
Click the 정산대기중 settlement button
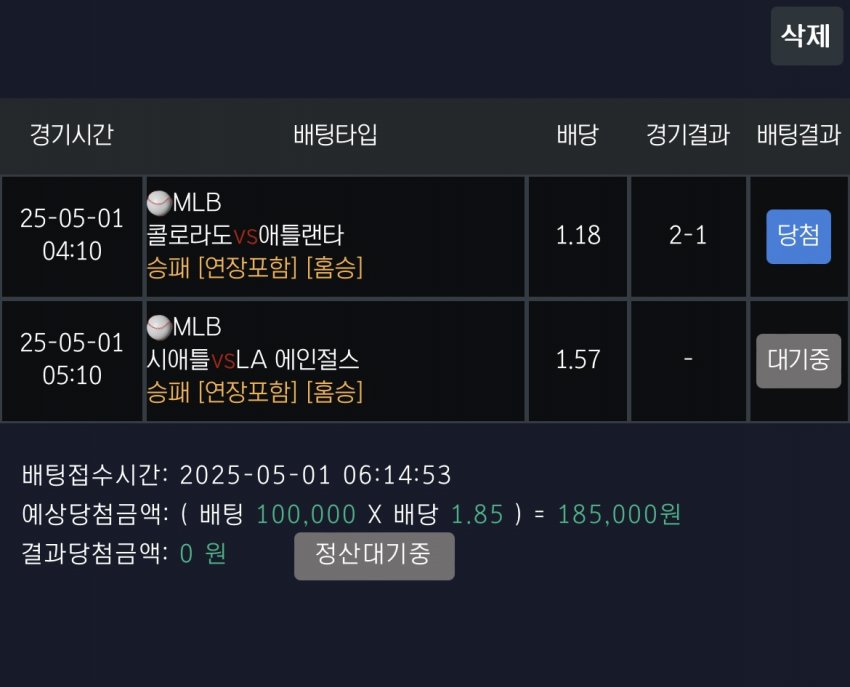pyautogui.click(x=374, y=556)
